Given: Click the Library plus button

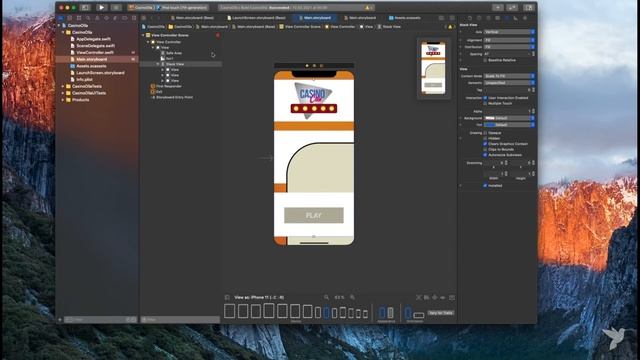Looking at the screenshot, I should [x=498, y=7].
